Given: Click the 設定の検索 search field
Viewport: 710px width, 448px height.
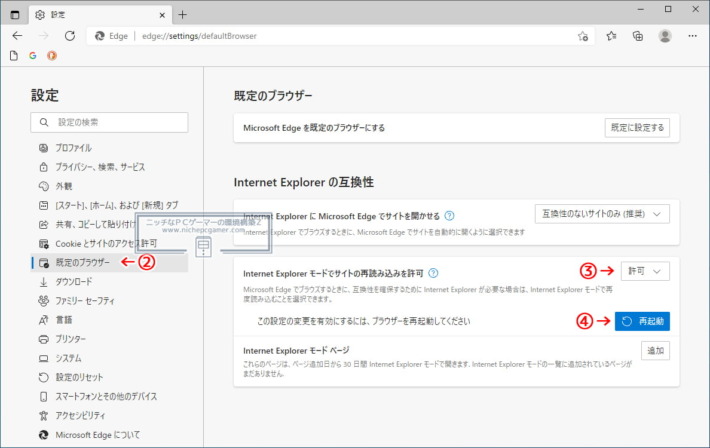Looking at the screenshot, I should 110,122.
